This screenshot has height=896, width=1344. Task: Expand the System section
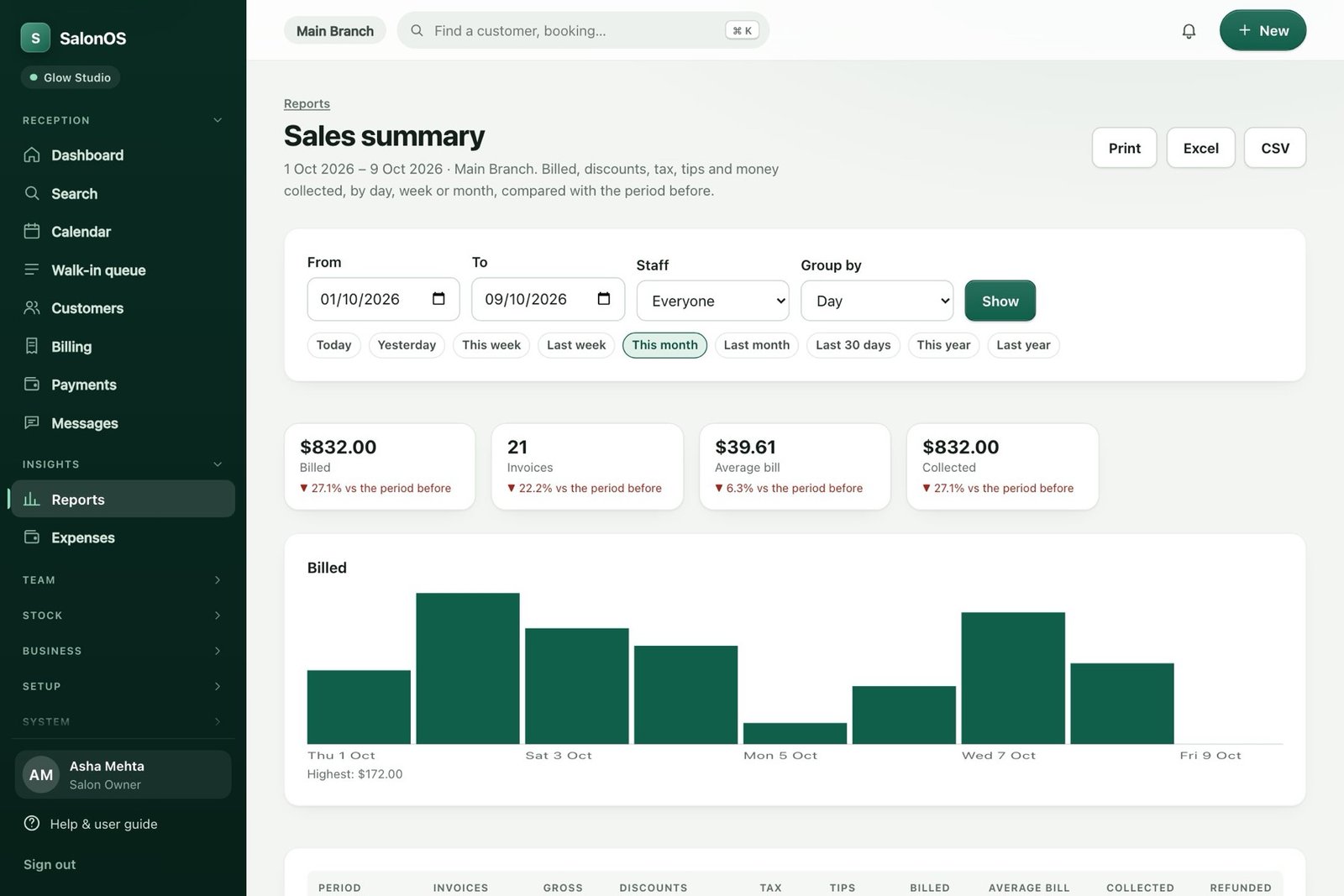tap(218, 721)
